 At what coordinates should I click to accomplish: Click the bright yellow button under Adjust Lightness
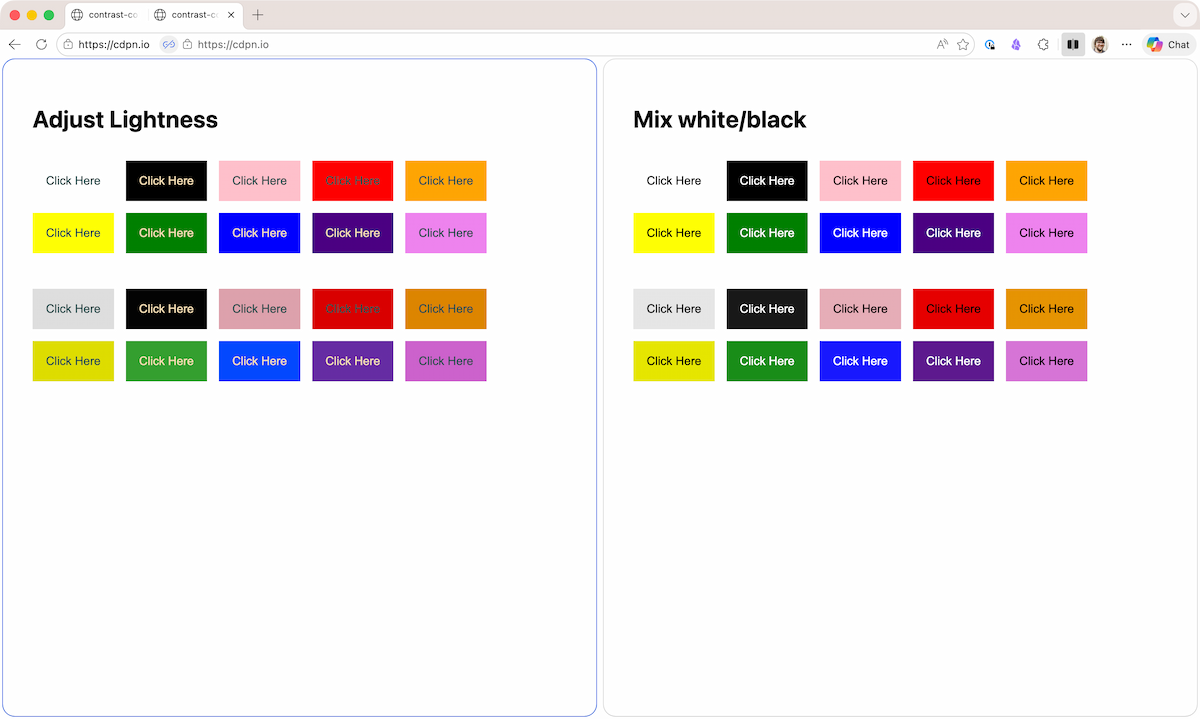point(73,233)
